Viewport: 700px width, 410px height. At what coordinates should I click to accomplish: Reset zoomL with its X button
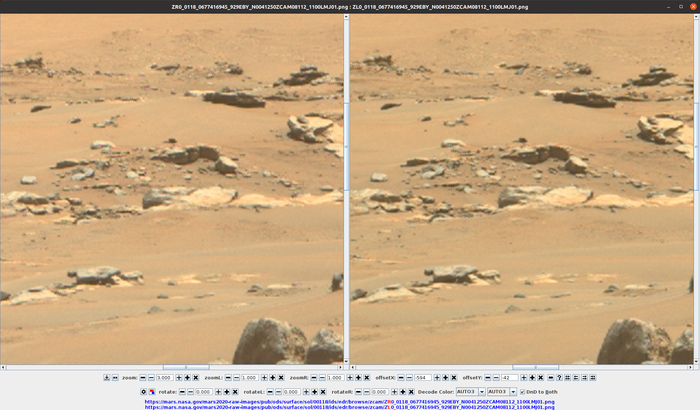pos(281,378)
